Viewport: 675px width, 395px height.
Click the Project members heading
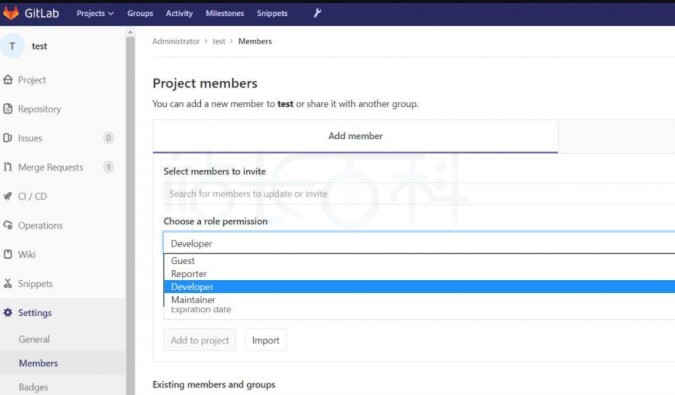pyautogui.click(x=205, y=83)
